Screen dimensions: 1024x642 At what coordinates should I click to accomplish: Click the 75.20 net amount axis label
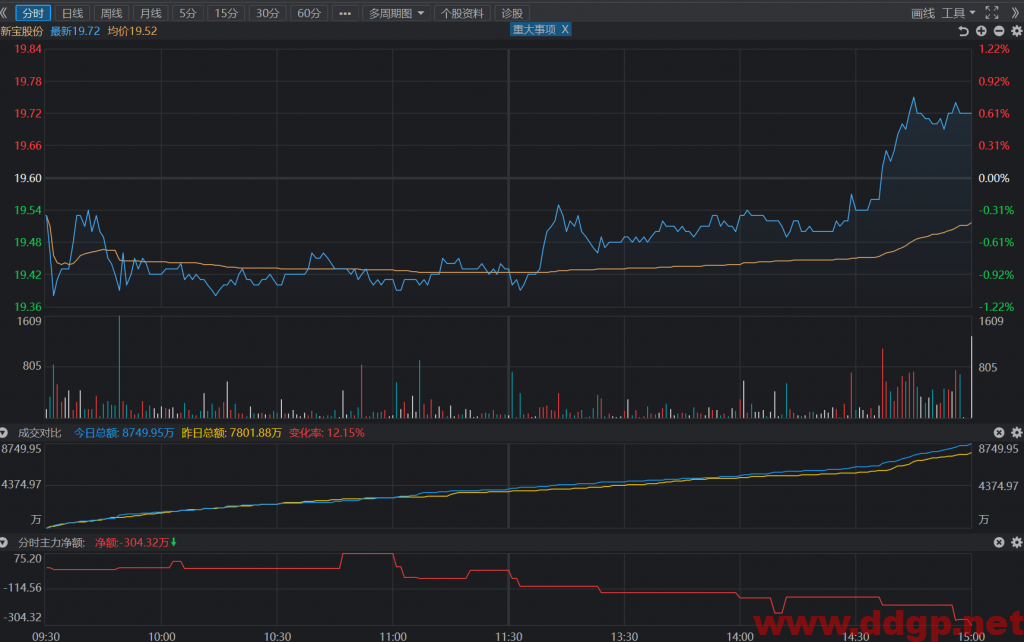click(28, 558)
